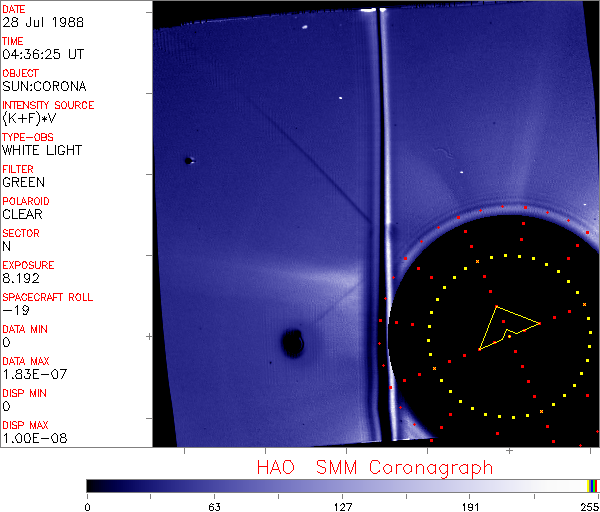The height and width of the screenshot is (512, 600).
Task: Click the CLEAR polaroid value
Action: tap(22, 214)
